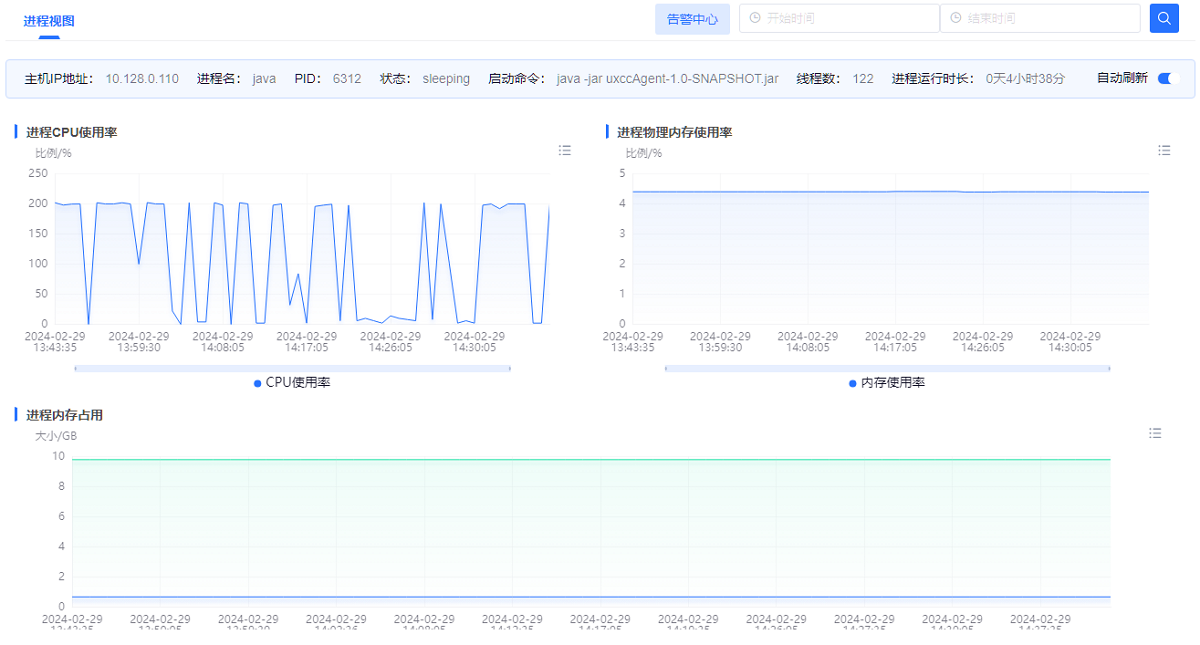The width and height of the screenshot is (1200, 645).
Task: Hide the 内存使用率 series via legend label
Action: click(893, 383)
